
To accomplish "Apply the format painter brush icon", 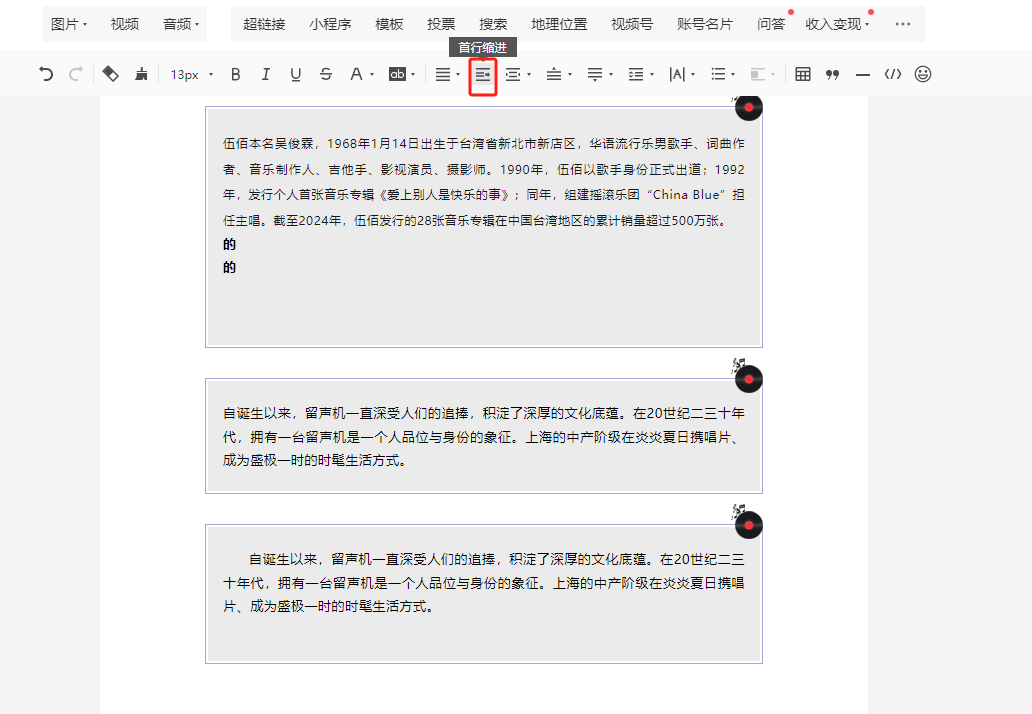I will point(141,74).
